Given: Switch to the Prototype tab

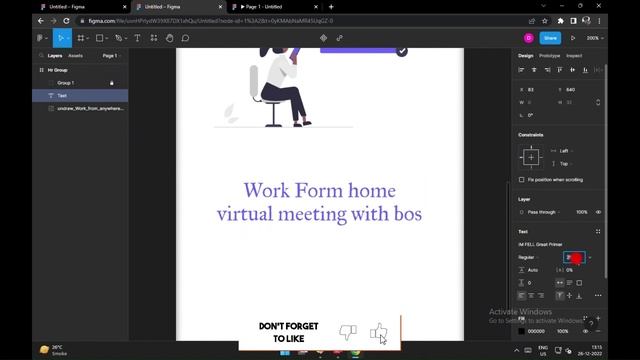Looking at the screenshot, I should (x=549, y=56).
